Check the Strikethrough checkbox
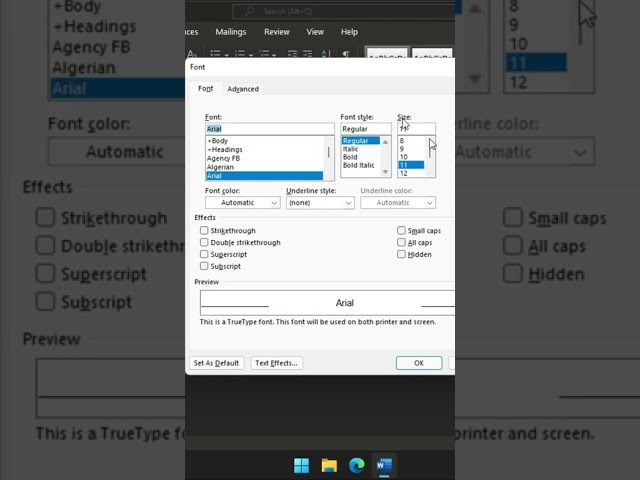Screen dimensions: 640x480 click(x=204, y=231)
